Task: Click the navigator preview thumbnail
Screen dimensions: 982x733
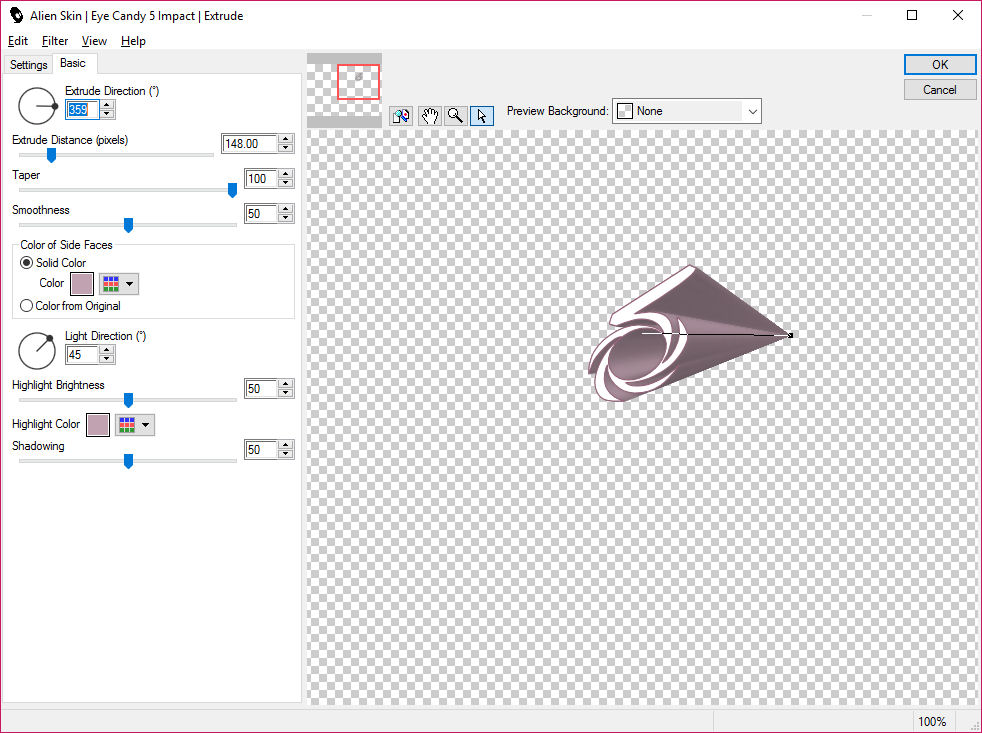Action: 344,90
